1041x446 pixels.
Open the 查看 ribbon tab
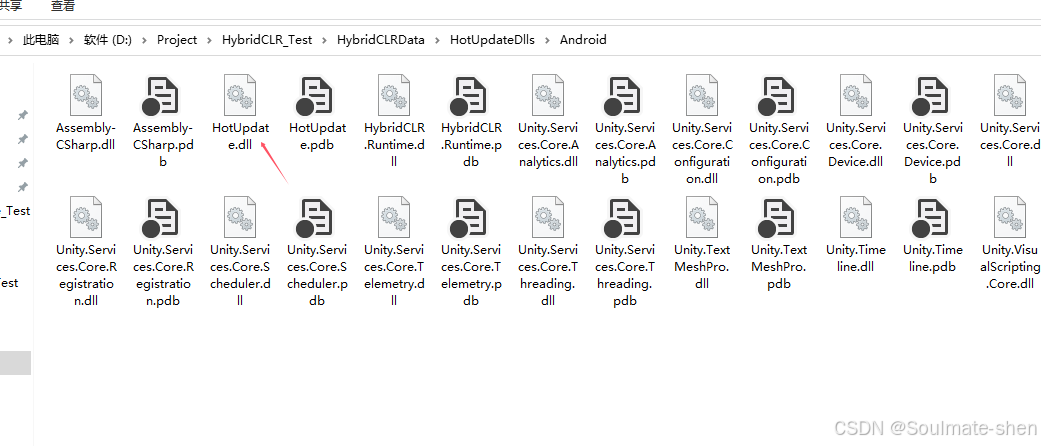coord(63,6)
